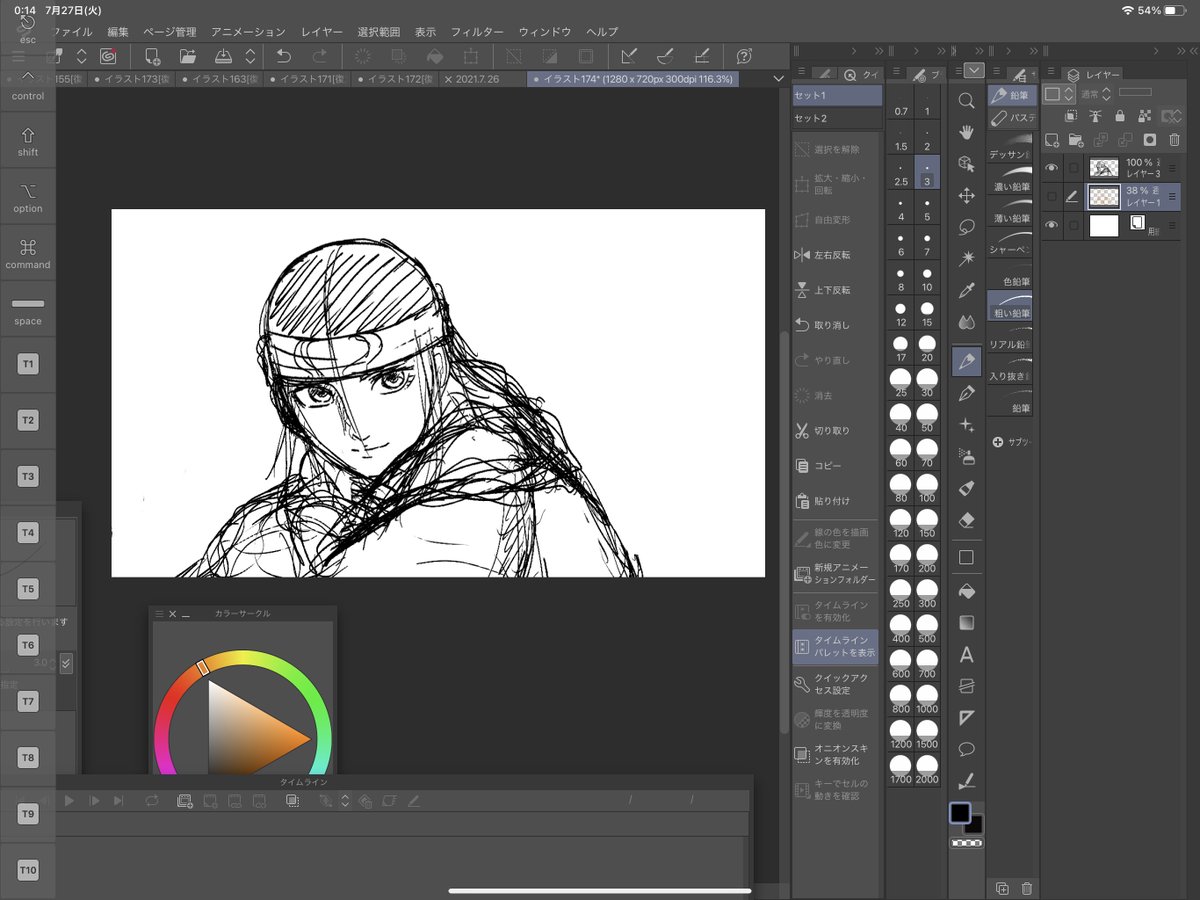Viewport: 1200px width, 900px height.
Task: Expand the document tab list chevron
Action: pos(778,79)
